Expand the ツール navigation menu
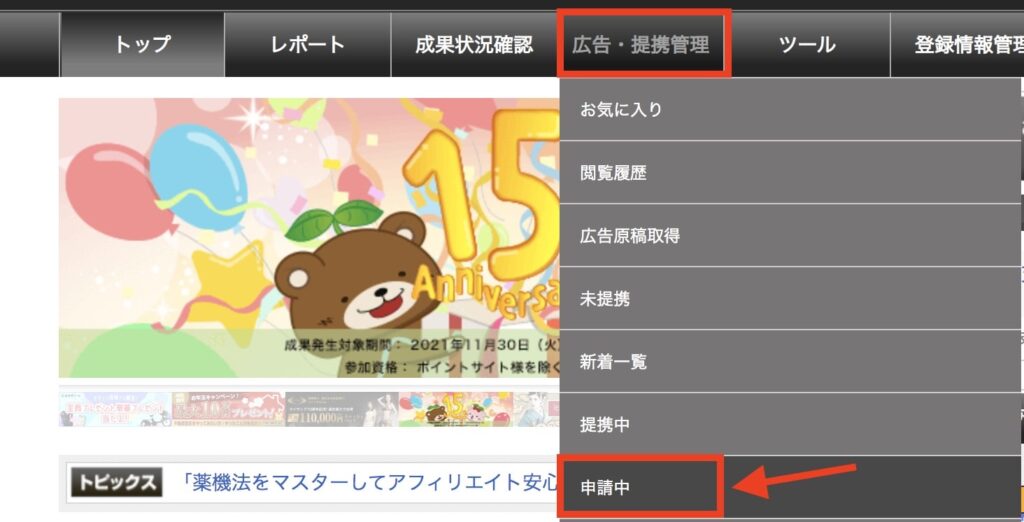Screen dimensions: 1024x522 [x=807, y=44]
